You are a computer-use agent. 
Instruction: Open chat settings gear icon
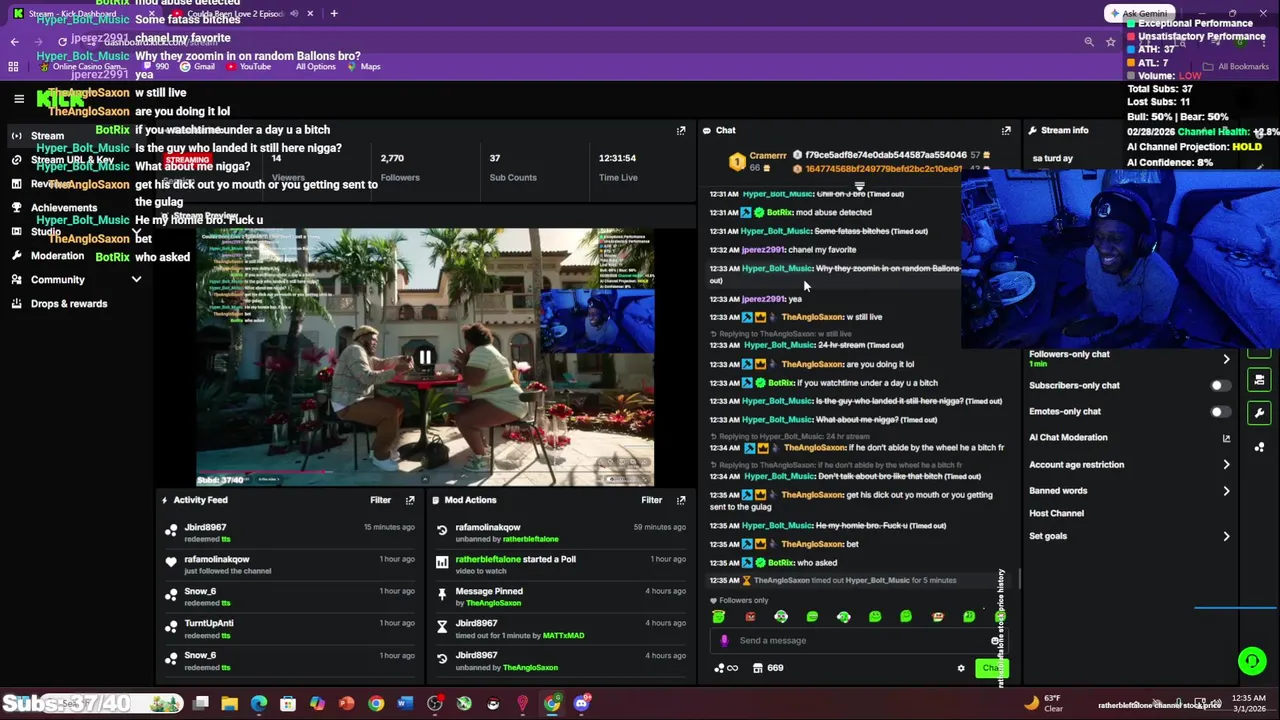(x=961, y=668)
